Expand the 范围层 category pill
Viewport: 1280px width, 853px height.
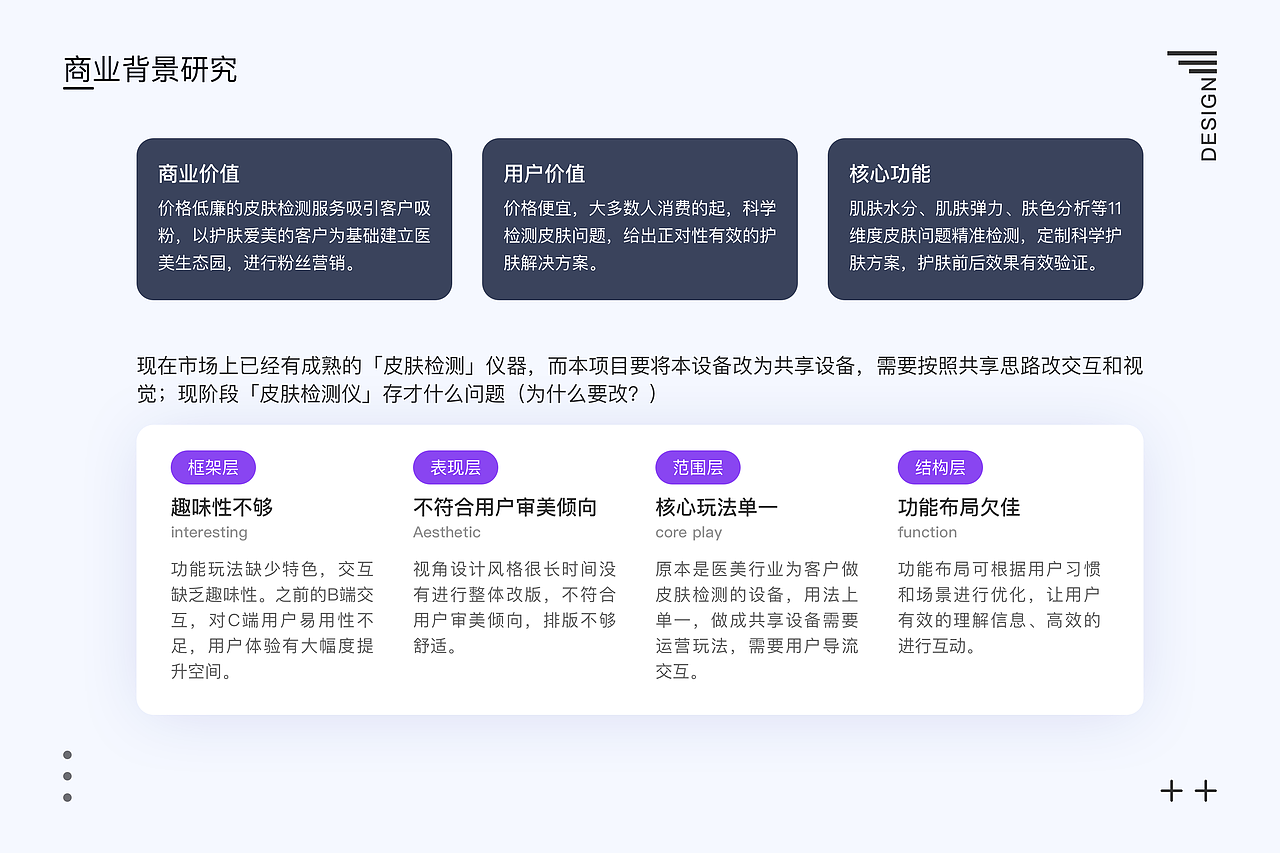(697, 467)
